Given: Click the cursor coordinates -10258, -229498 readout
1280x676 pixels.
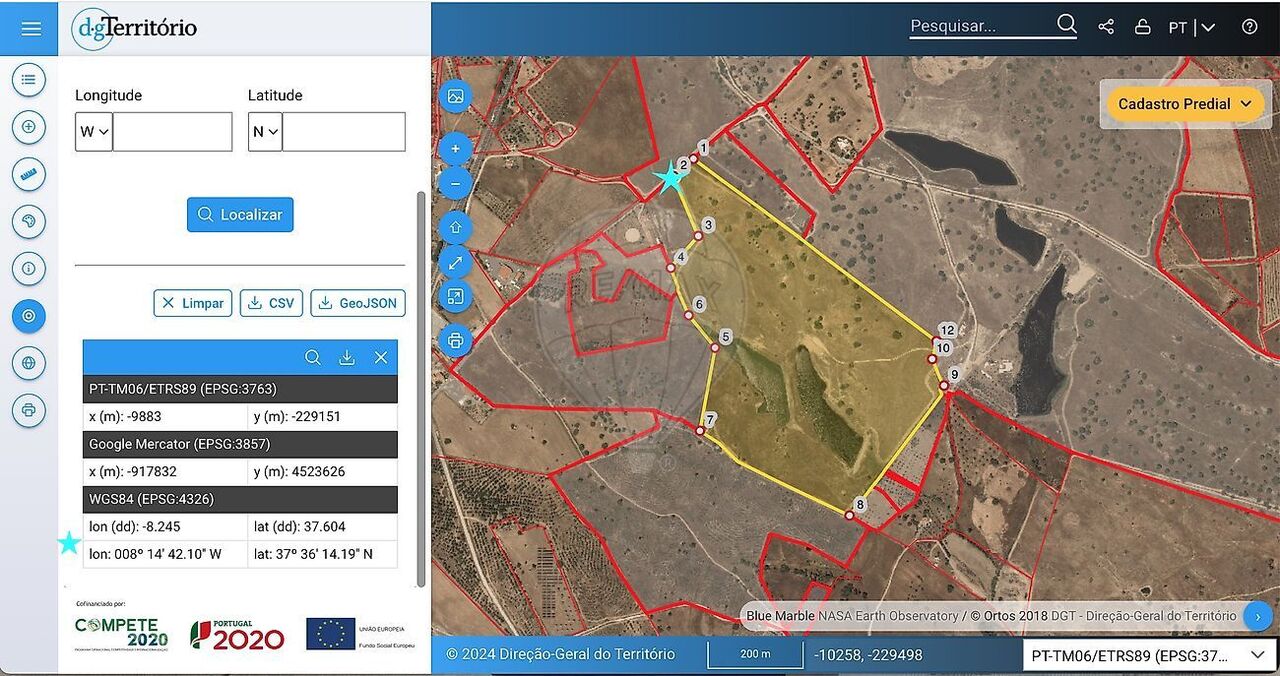Looking at the screenshot, I should pyautogui.click(x=868, y=655).
